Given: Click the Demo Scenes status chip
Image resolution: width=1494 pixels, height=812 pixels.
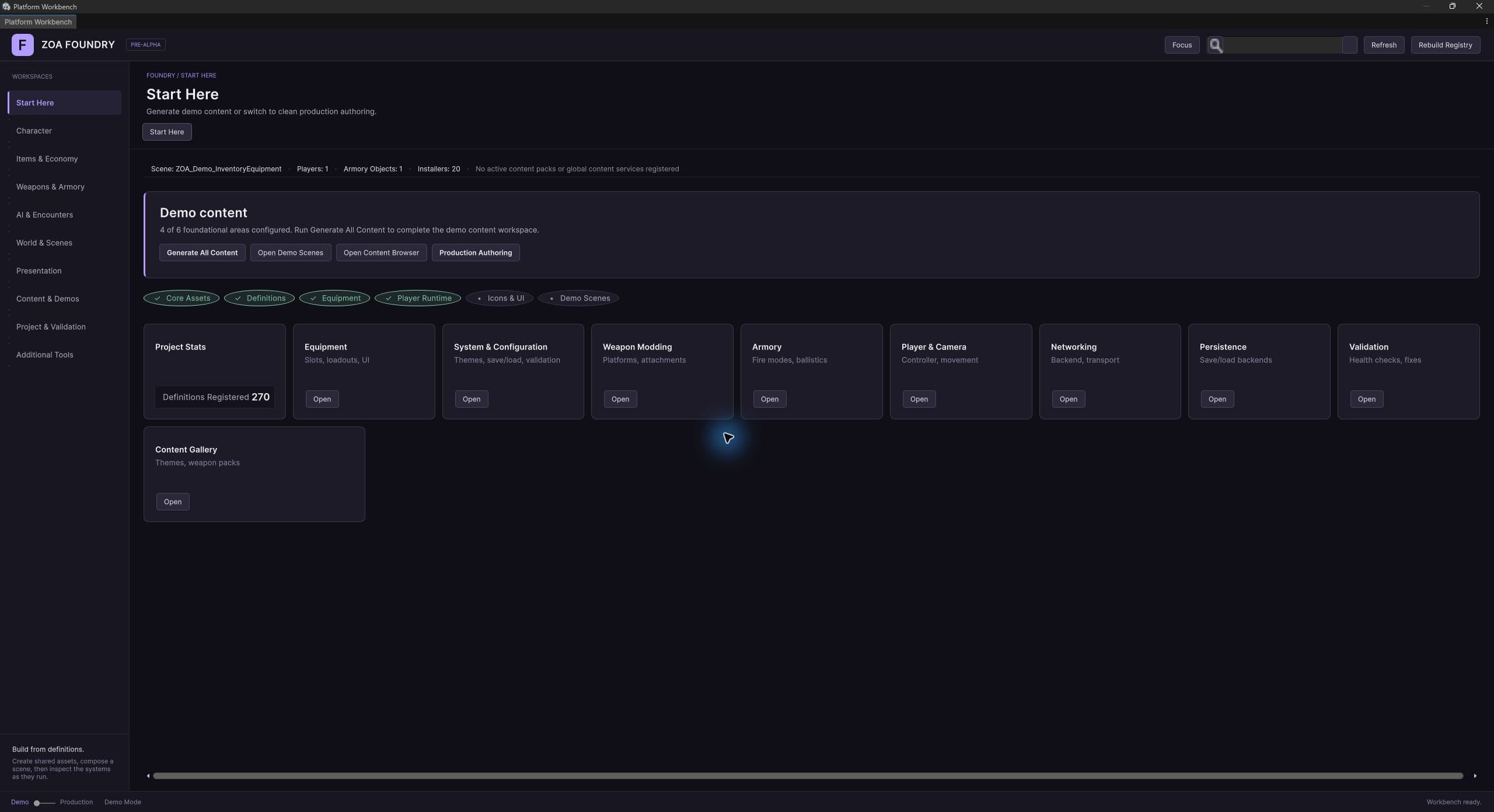Looking at the screenshot, I should (x=578, y=298).
